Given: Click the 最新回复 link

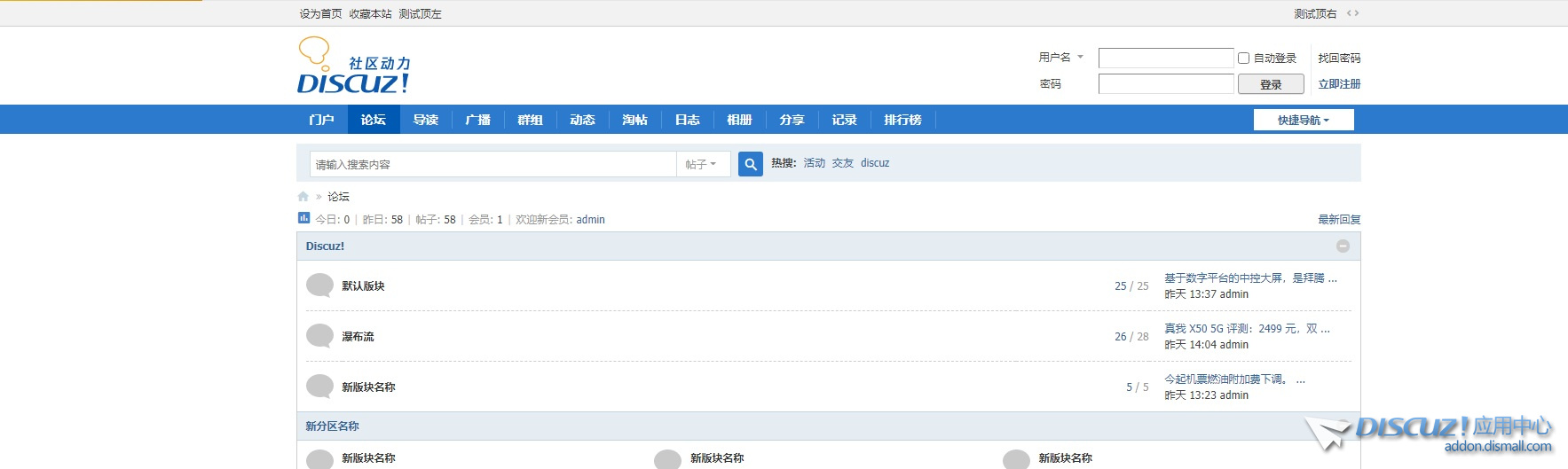Looking at the screenshot, I should [x=1339, y=220].
